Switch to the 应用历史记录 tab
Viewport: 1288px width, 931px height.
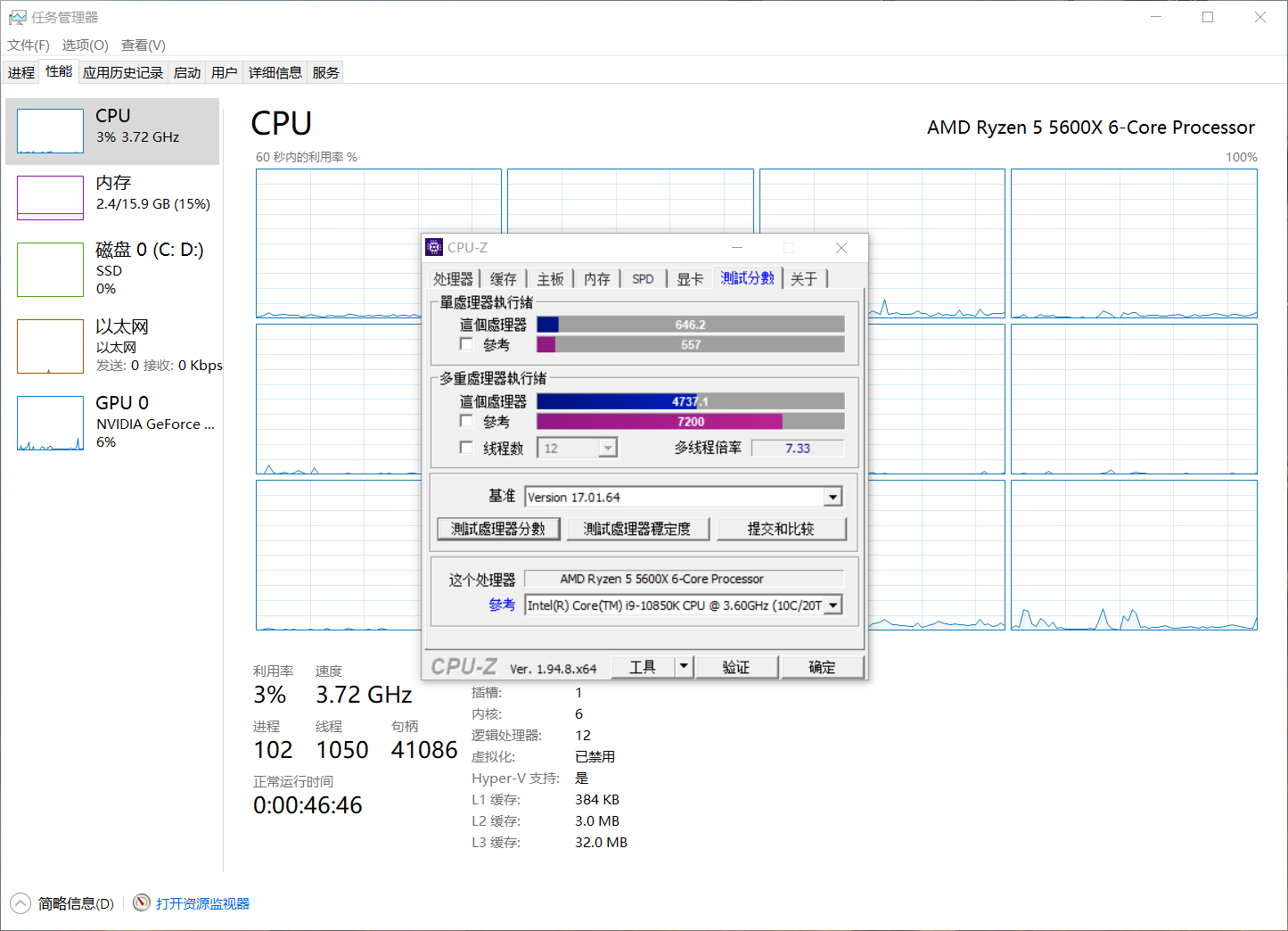(123, 72)
